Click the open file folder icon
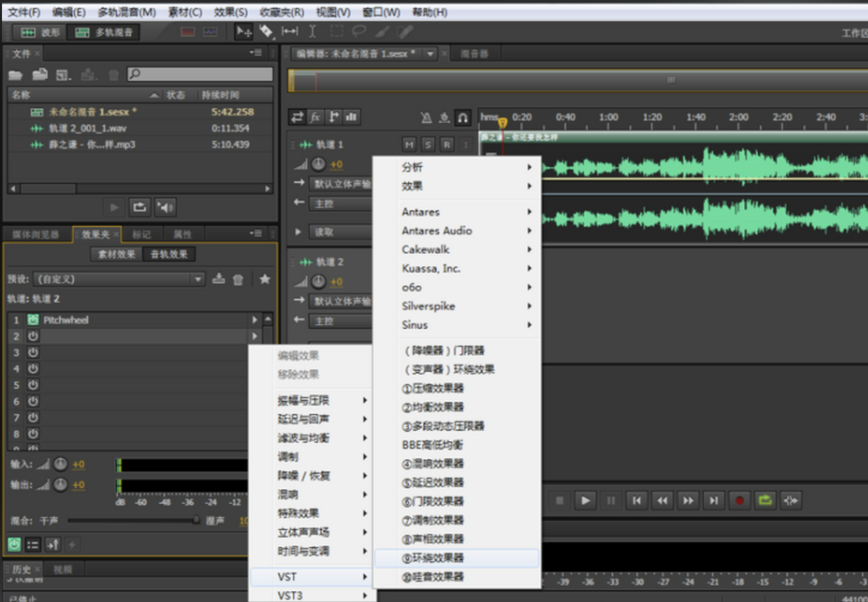 (16, 75)
